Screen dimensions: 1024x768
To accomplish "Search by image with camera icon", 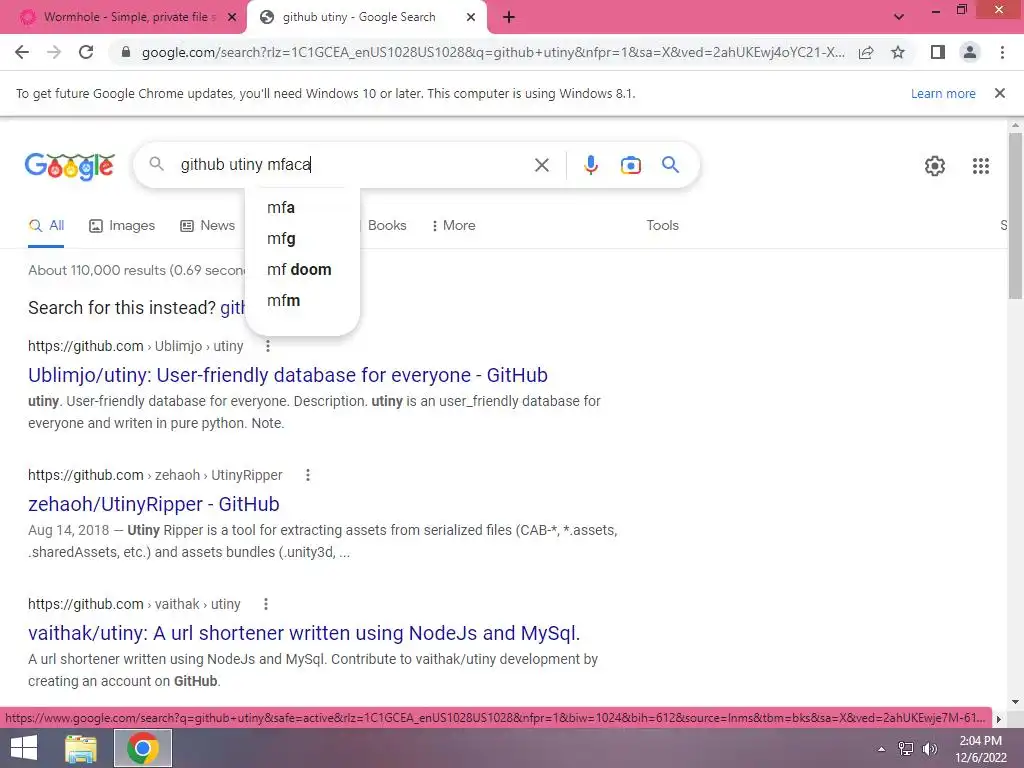I will (630, 165).
